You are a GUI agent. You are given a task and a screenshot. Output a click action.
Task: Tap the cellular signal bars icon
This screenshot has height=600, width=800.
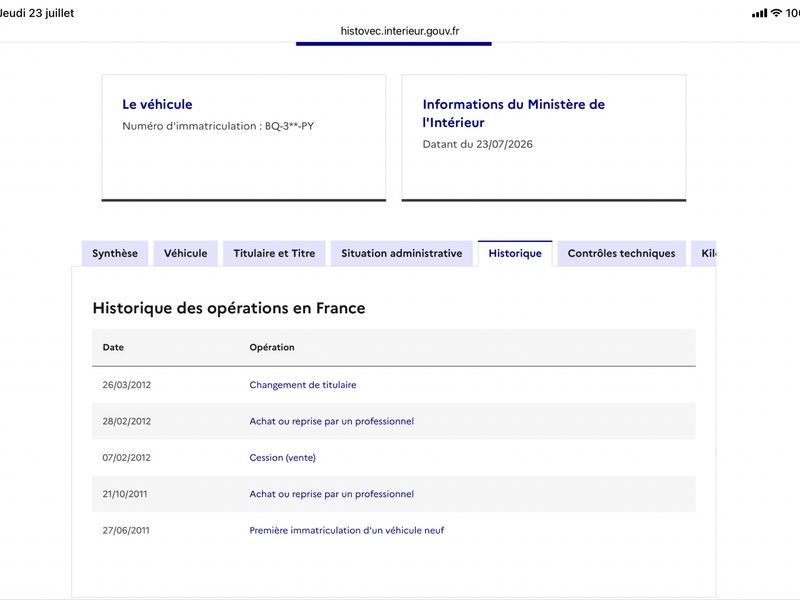pyautogui.click(x=759, y=13)
